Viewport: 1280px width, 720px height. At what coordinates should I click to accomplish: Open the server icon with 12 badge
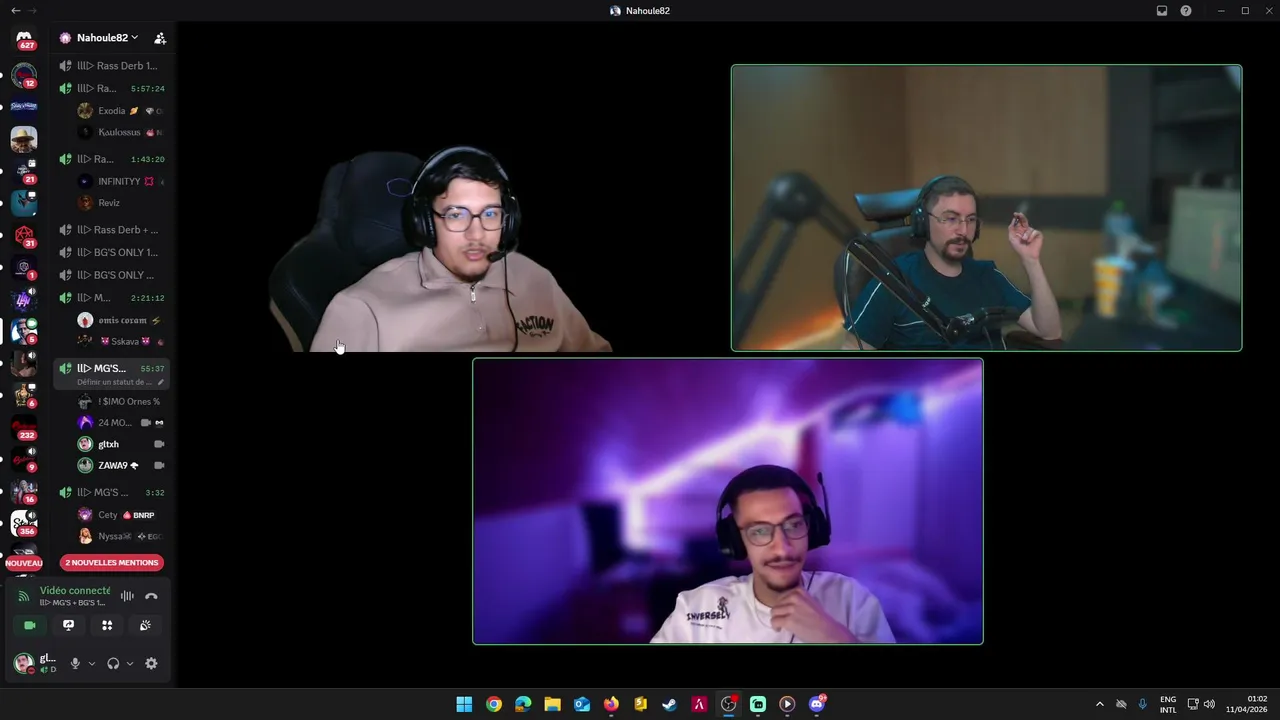tap(24, 75)
